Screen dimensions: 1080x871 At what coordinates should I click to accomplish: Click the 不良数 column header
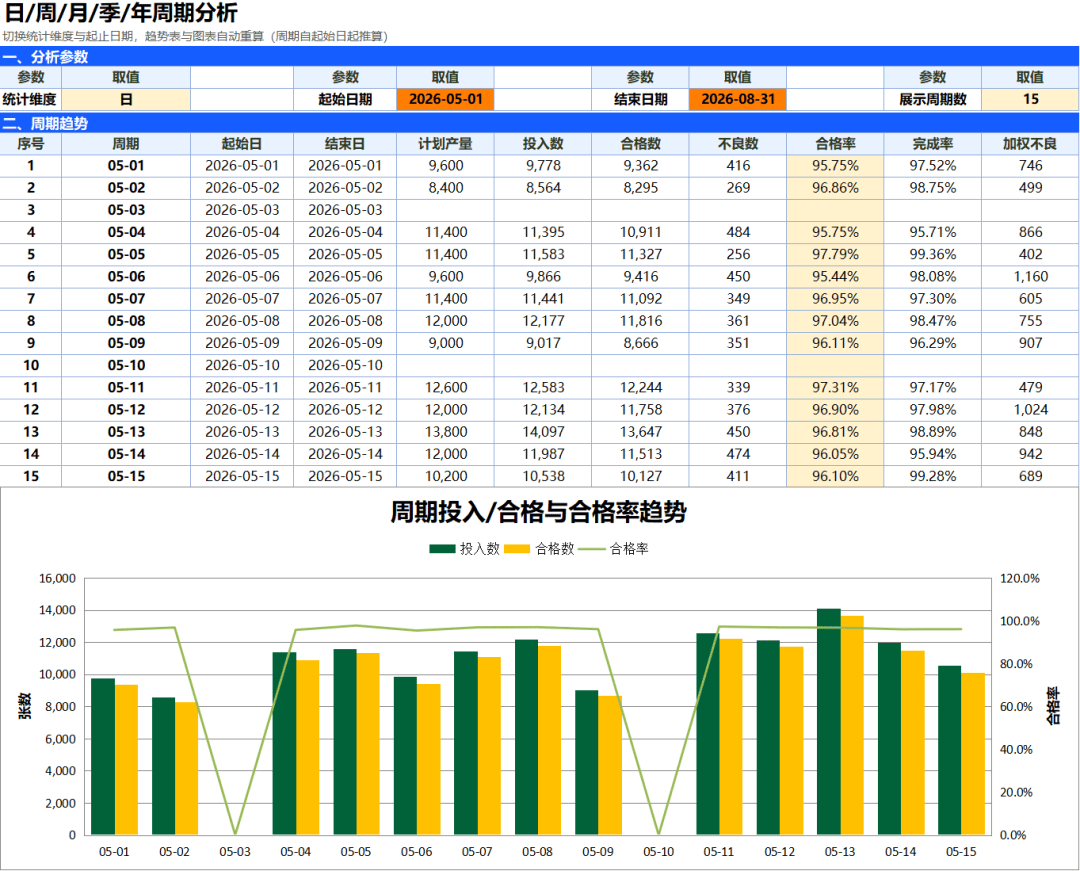point(738,144)
